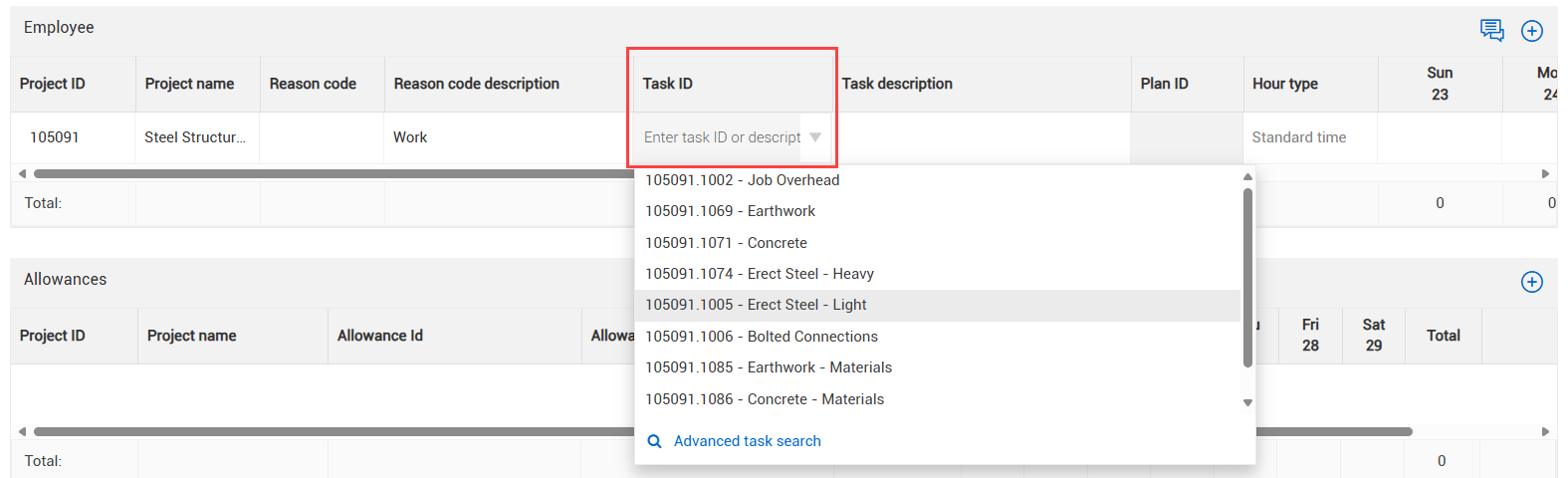
Task: Click the Advanced task search magnifier icon
Action: point(654,441)
